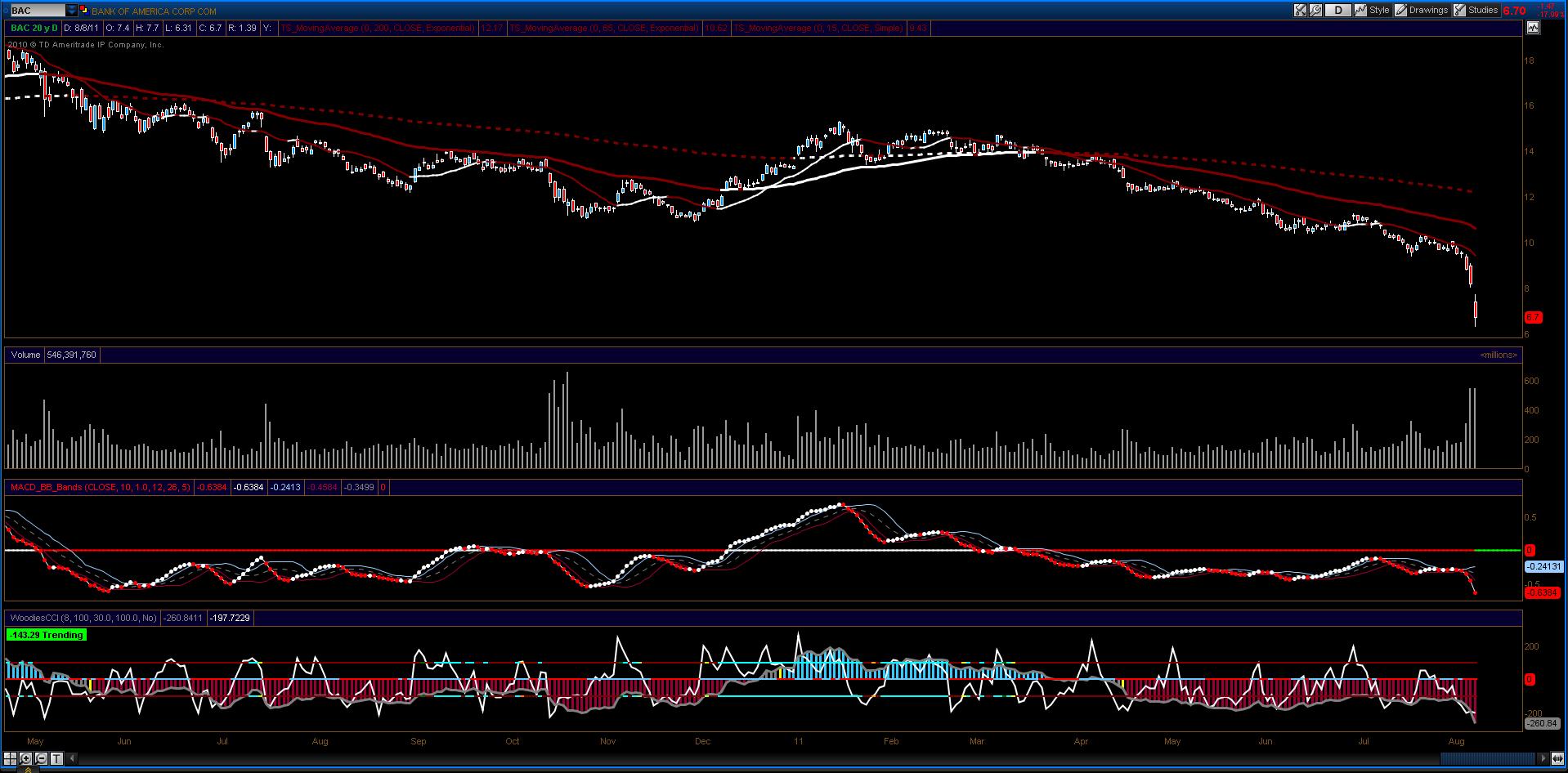The width and height of the screenshot is (1568, 773).
Task: Click the Style chart line icon
Action: [1360, 10]
